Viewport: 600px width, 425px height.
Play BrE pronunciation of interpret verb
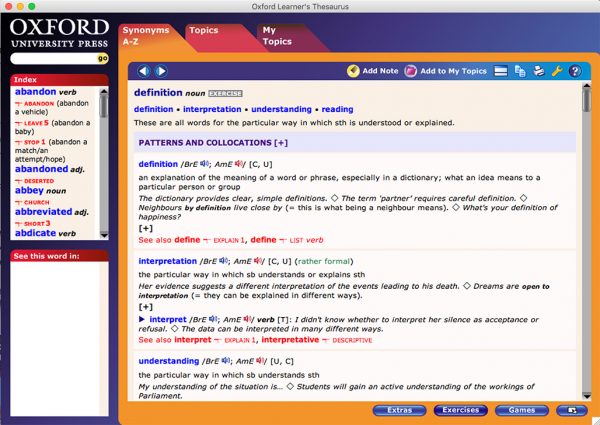pos(213,319)
